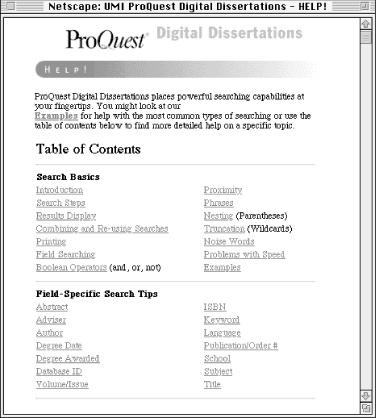
Task: Open the Introduction help link
Action: point(59,190)
